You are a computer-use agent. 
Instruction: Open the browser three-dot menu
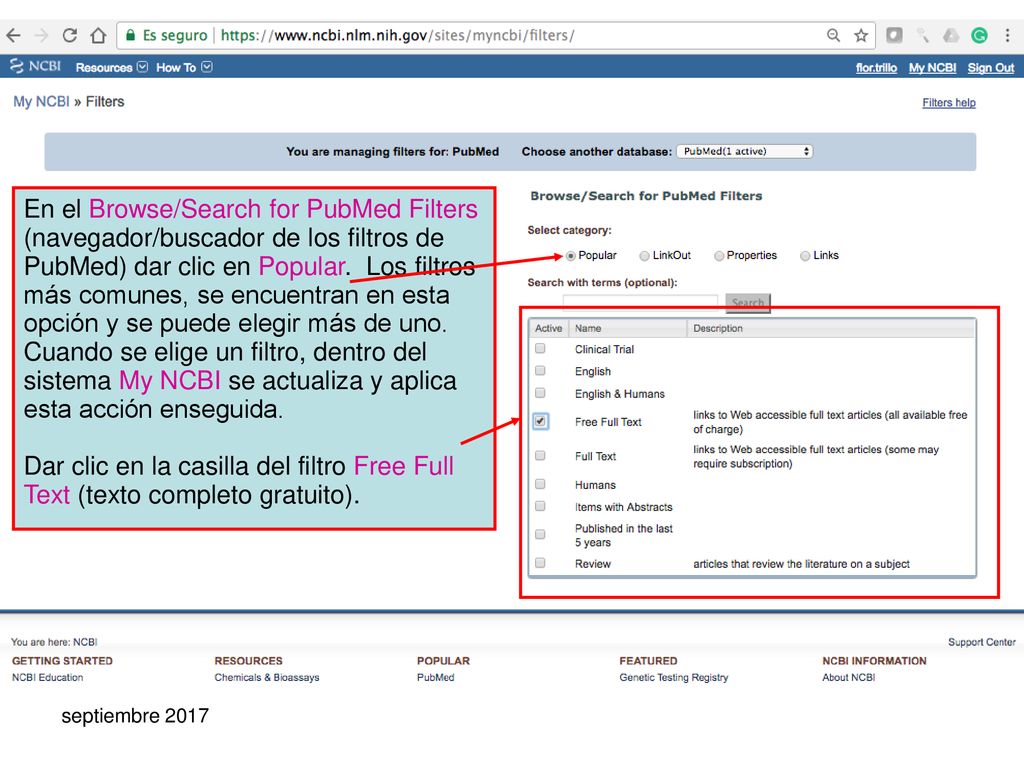[x=1008, y=35]
